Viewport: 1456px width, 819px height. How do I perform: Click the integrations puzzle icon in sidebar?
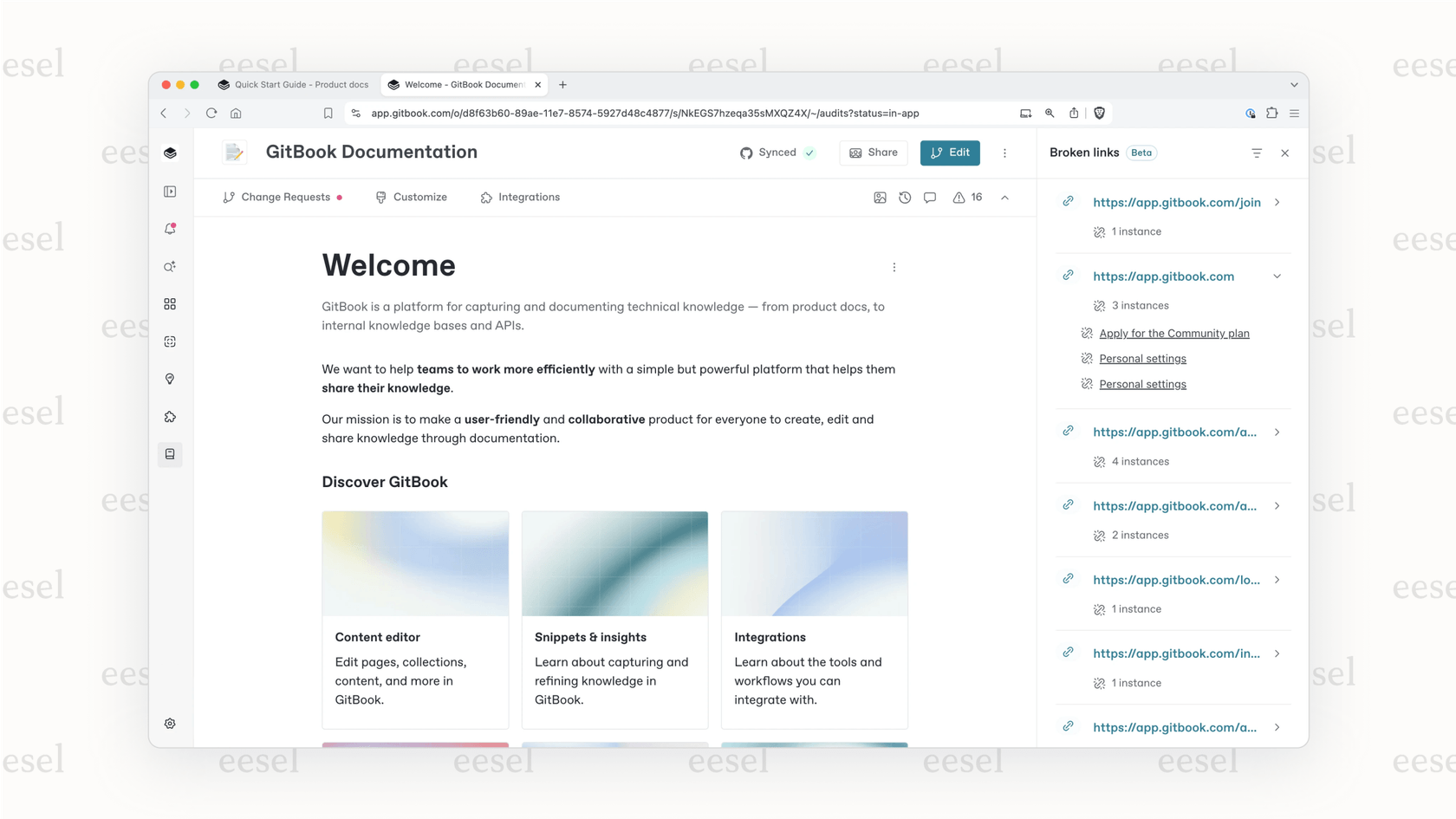(x=170, y=416)
